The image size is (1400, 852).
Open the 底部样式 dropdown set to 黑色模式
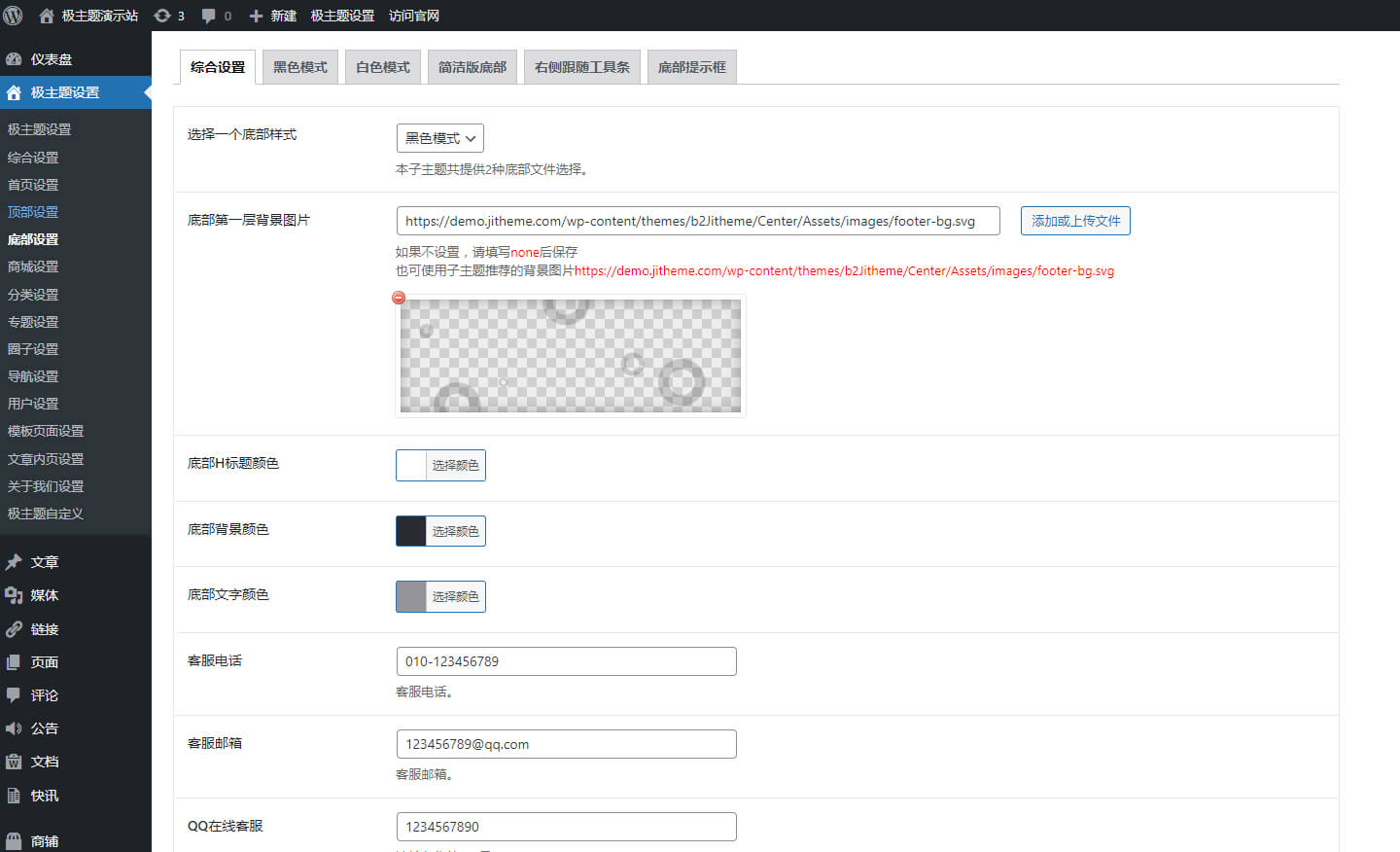coord(439,138)
